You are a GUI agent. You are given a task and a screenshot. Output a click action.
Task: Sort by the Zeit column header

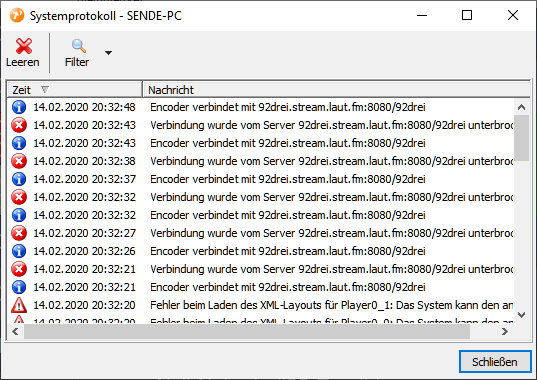click(x=74, y=90)
